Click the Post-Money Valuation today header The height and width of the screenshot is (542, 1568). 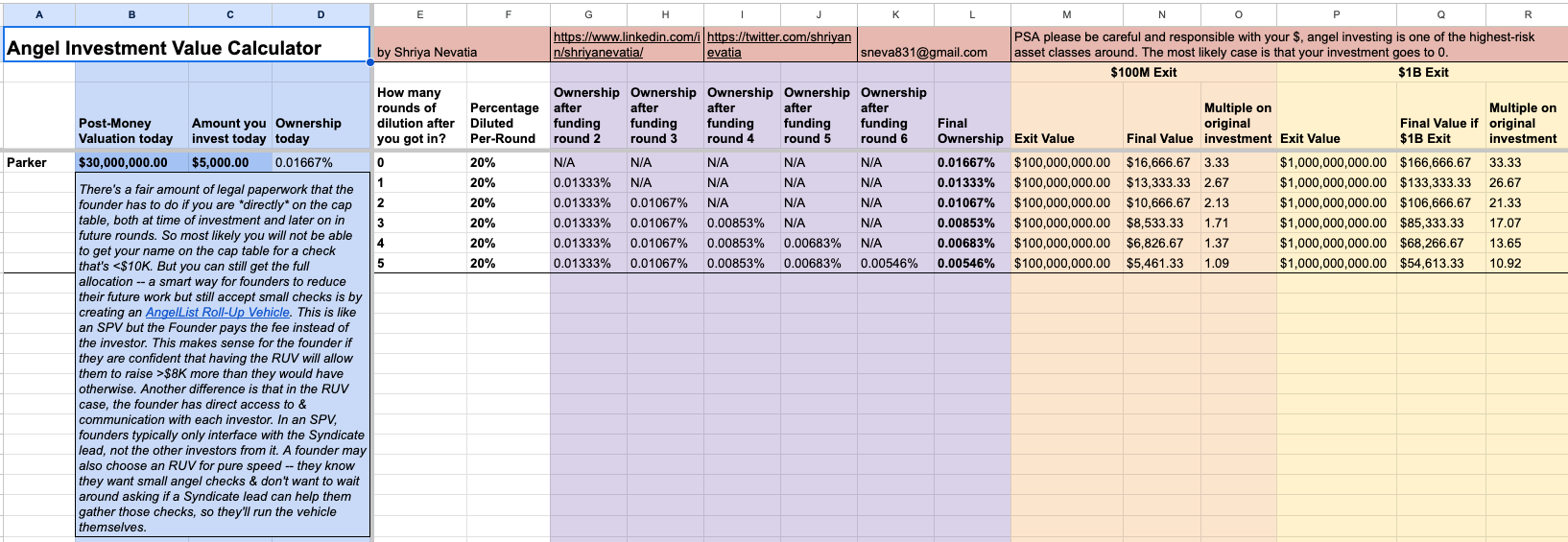(132, 115)
